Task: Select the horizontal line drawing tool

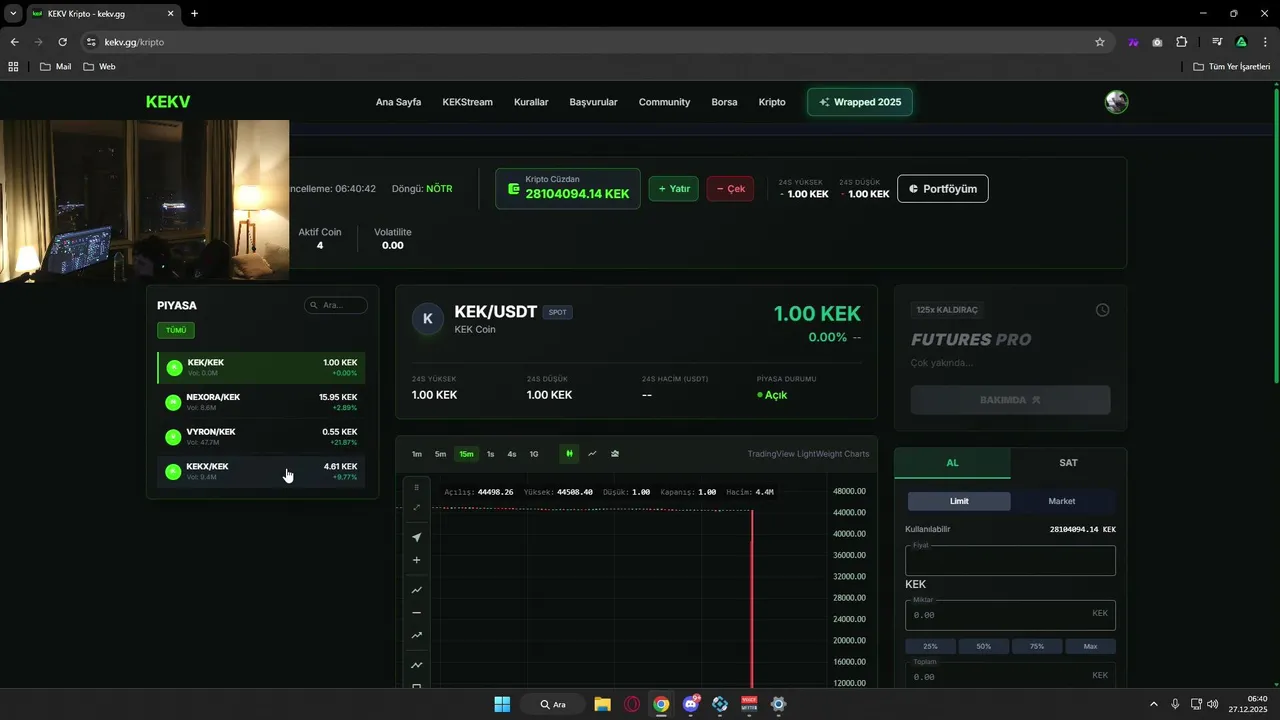Action: (x=417, y=612)
